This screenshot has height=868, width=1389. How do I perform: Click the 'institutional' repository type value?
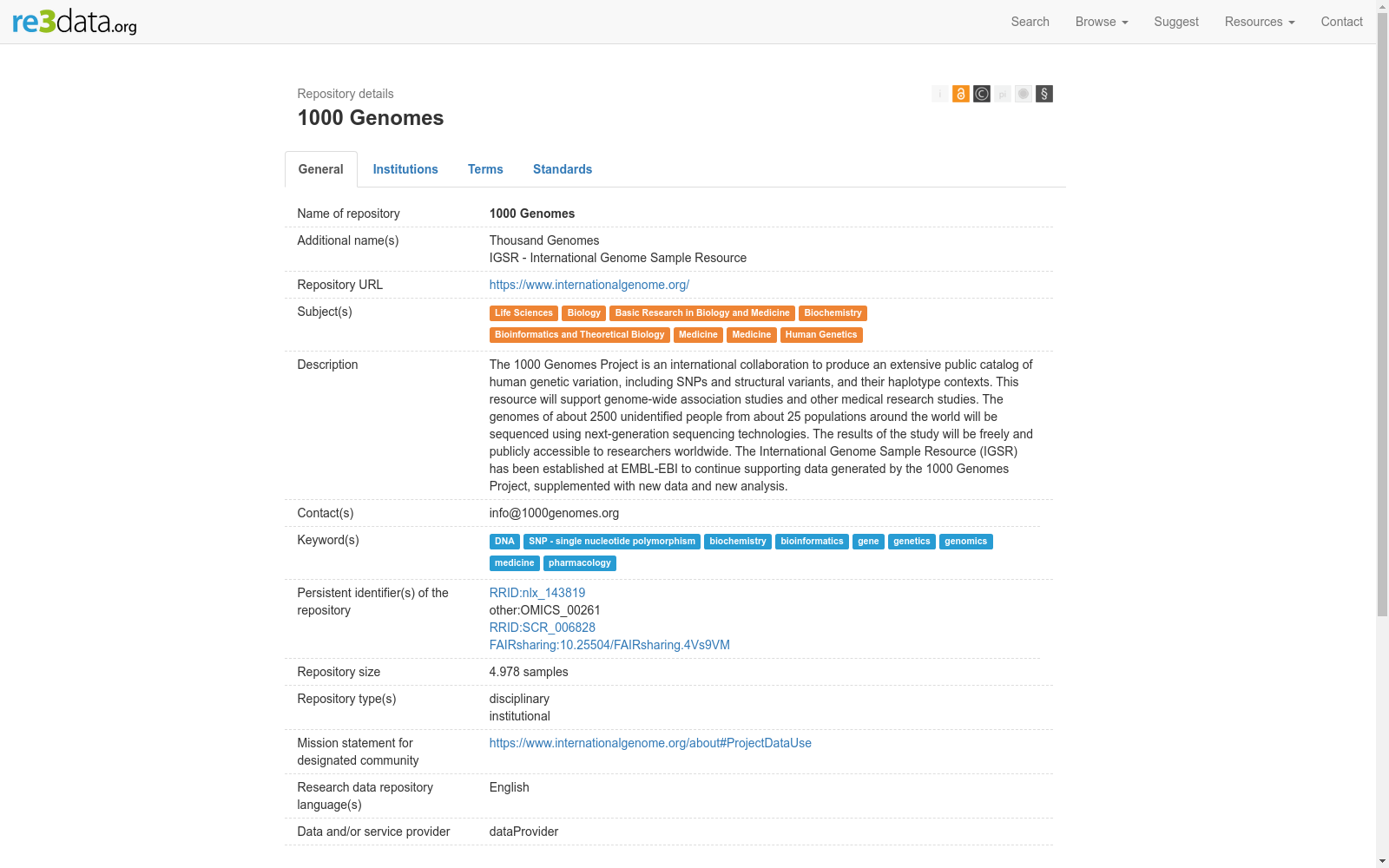519,716
